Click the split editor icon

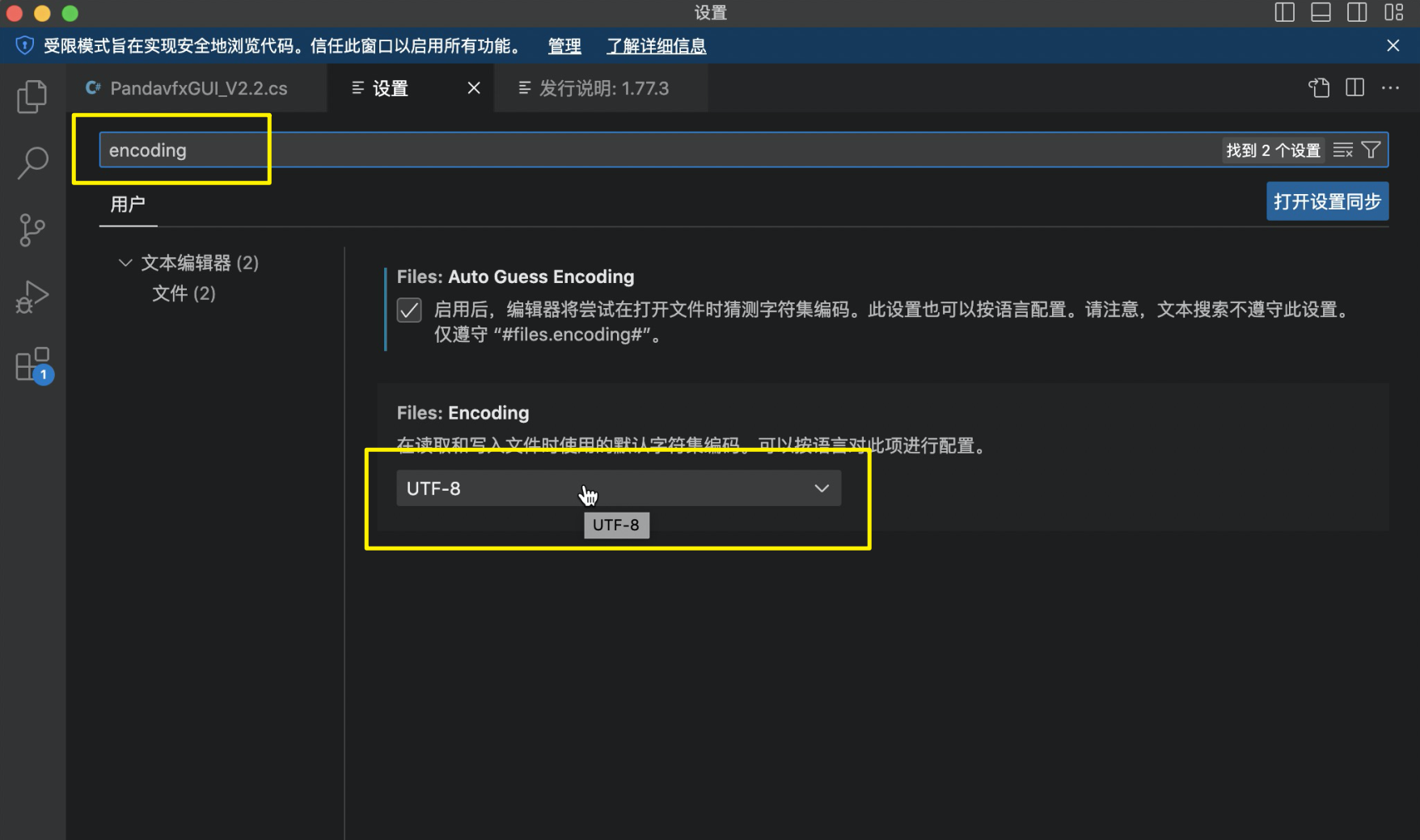tap(1355, 88)
